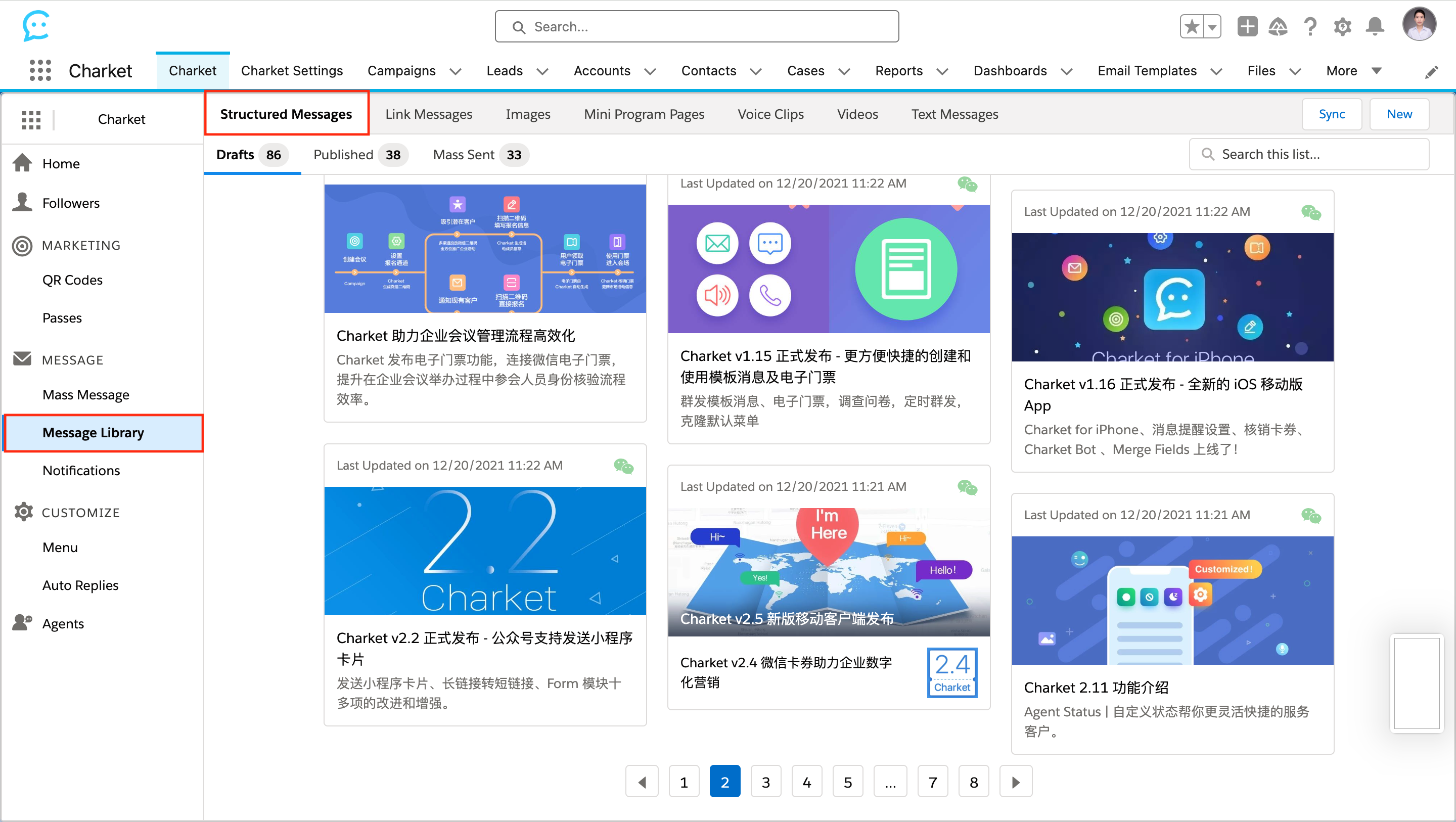Switch to the Images tab

[x=527, y=114]
